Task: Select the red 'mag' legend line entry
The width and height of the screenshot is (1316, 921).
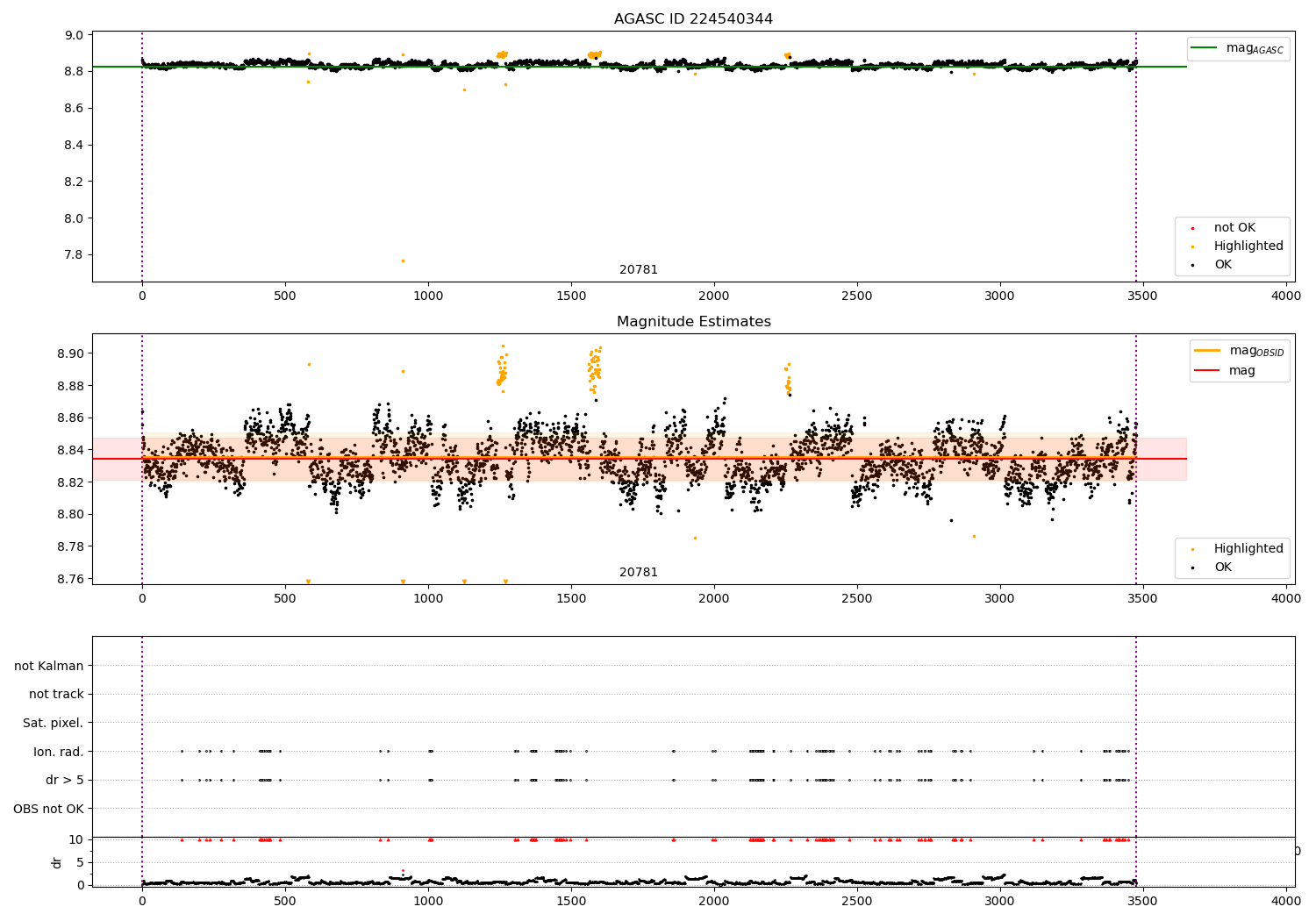Action: tap(1225, 370)
